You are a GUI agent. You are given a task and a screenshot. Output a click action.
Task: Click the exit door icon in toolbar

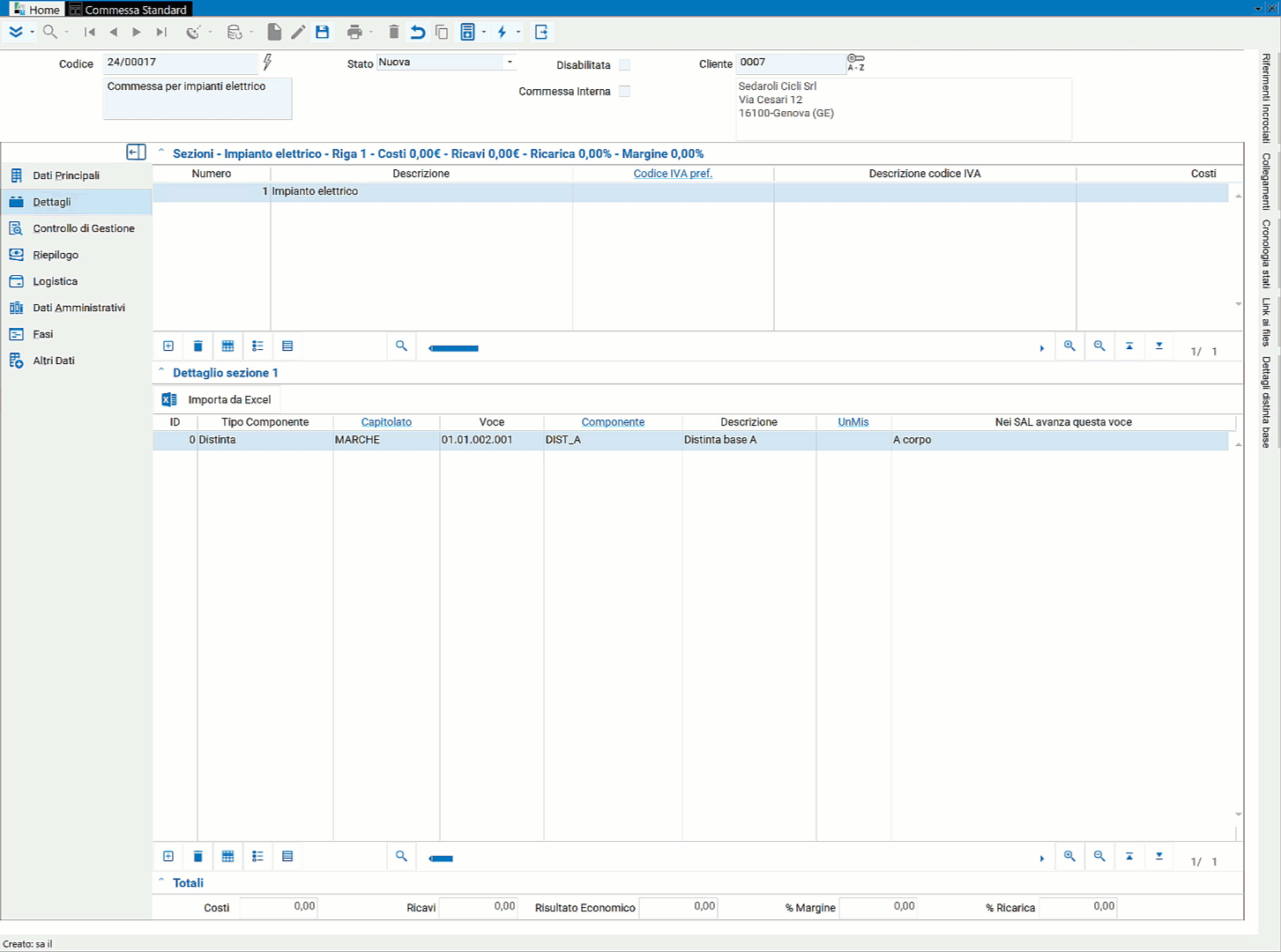tap(541, 33)
